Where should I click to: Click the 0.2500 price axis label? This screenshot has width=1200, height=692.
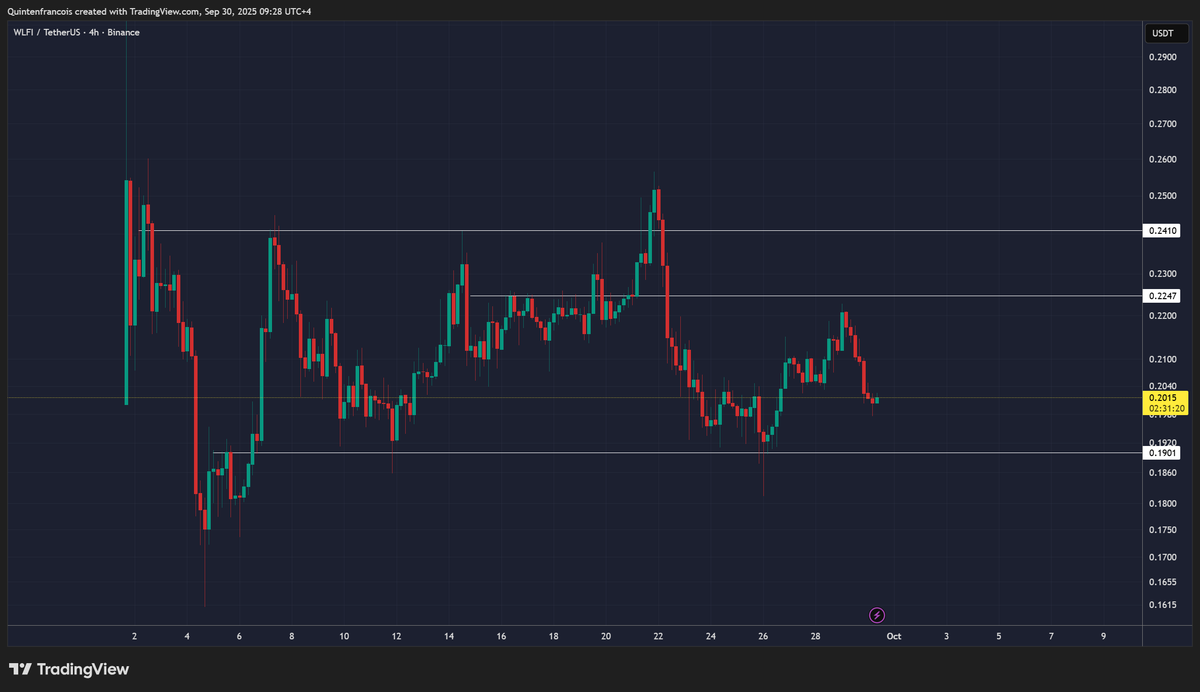[x=1163, y=196]
